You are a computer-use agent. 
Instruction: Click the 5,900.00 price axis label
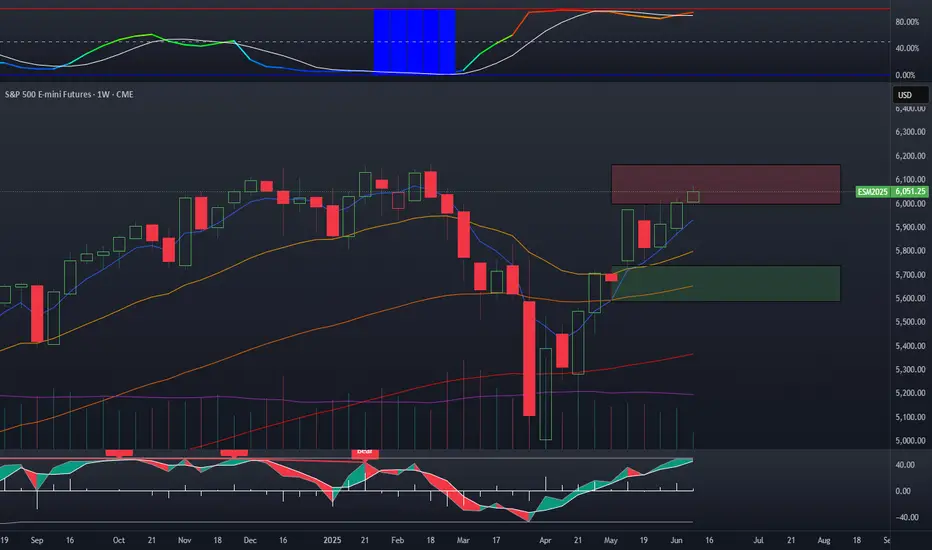pos(911,227)
